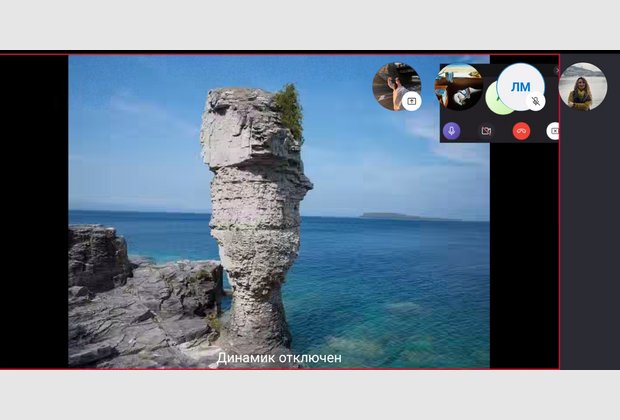Click the screen-sharing badge on the first participant avatar
620x420 pixels.
pyautogui.click(x=412, y=102)
